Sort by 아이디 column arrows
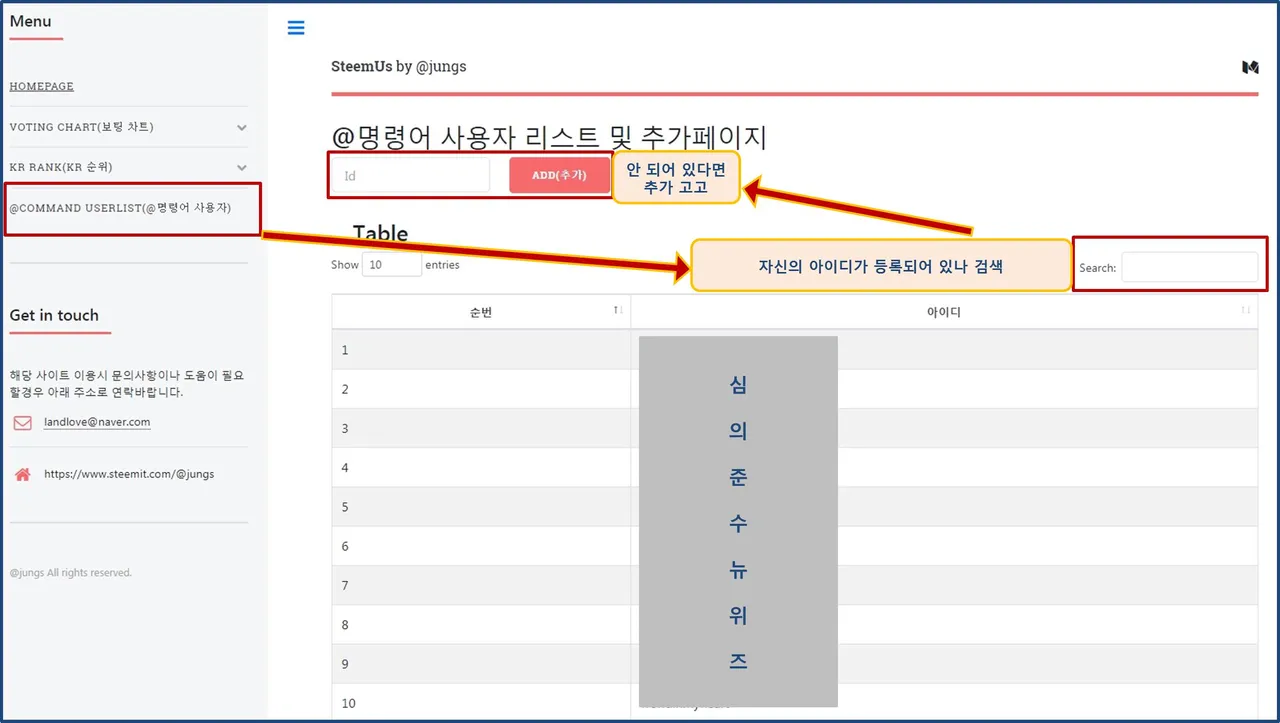Image resolution: width=1280 pixels, height=723 pixels. (x=1246, y=311)
